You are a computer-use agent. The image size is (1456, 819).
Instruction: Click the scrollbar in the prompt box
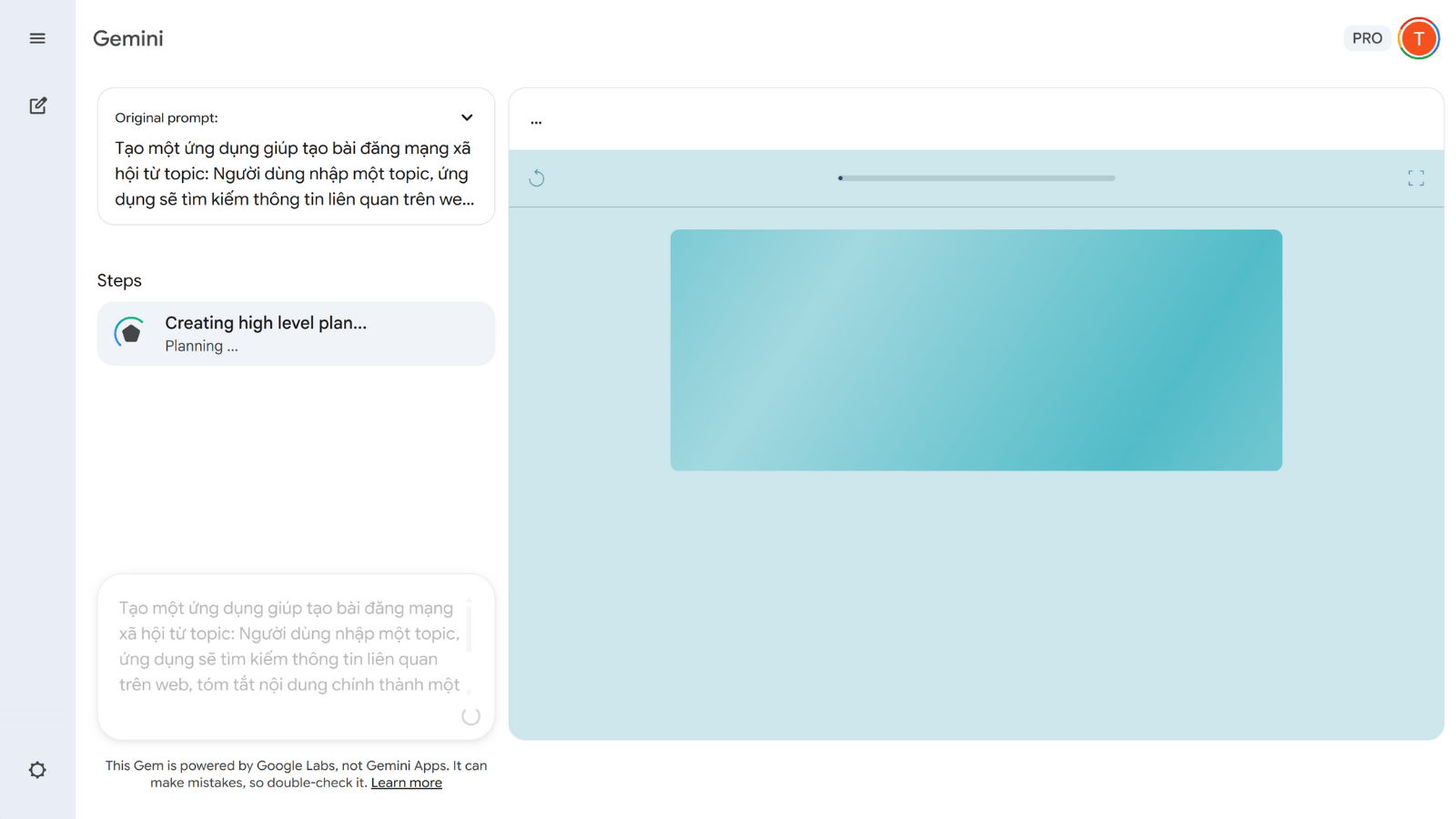[469, 626]
